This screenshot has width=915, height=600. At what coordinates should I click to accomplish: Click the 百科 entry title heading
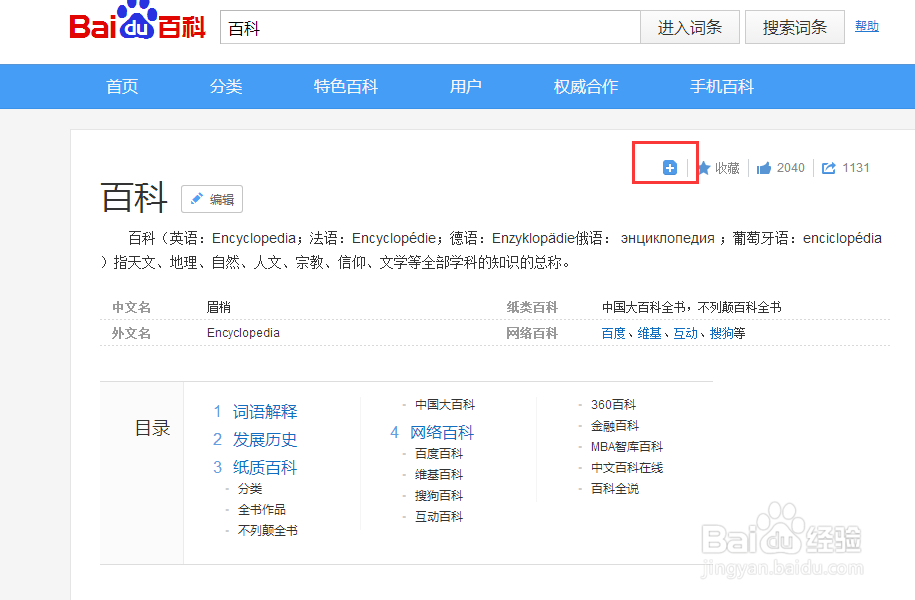pyautogui.click(x=134, y=197)
